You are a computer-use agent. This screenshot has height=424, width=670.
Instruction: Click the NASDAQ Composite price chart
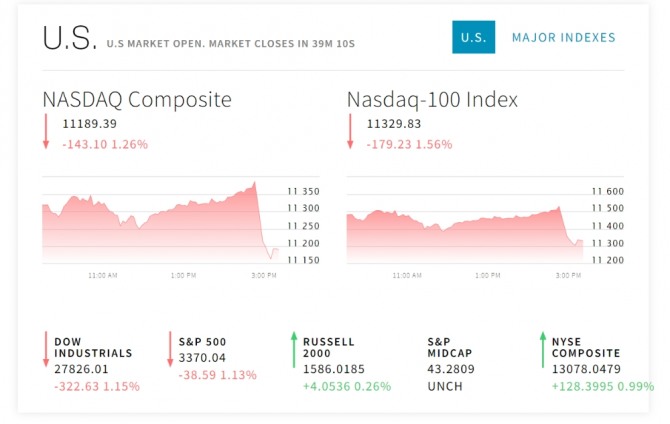150,225
